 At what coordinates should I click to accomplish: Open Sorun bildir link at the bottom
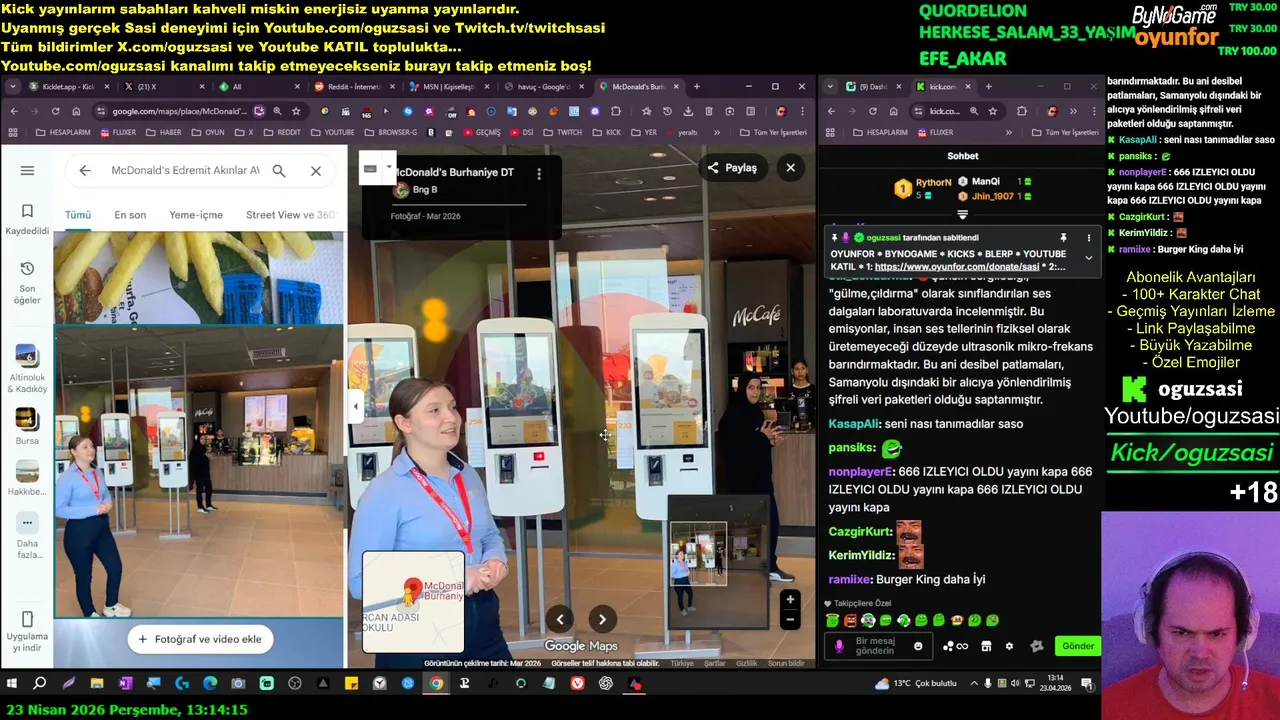[786, 663]
